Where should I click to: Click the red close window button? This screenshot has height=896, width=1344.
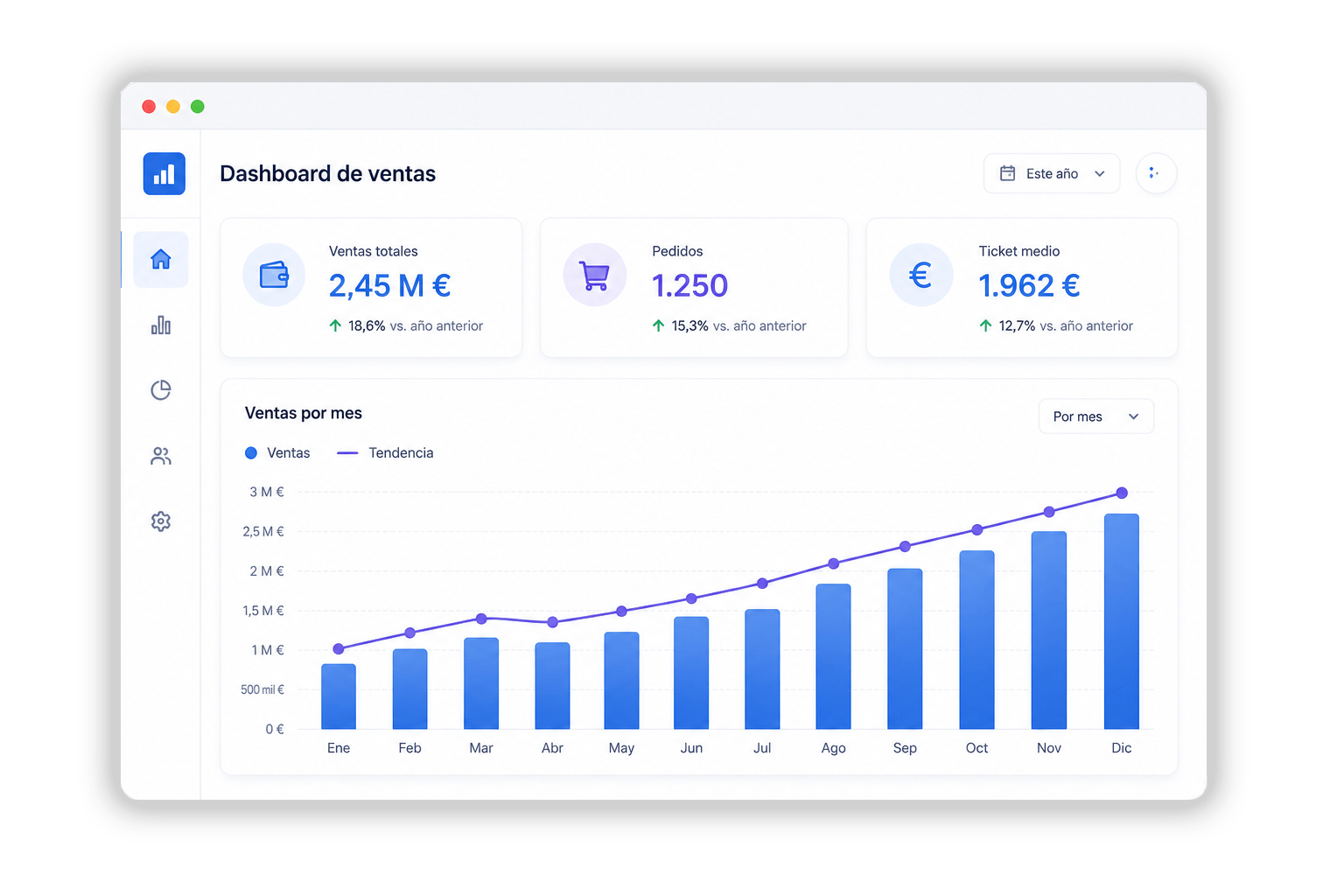(149, 107)
